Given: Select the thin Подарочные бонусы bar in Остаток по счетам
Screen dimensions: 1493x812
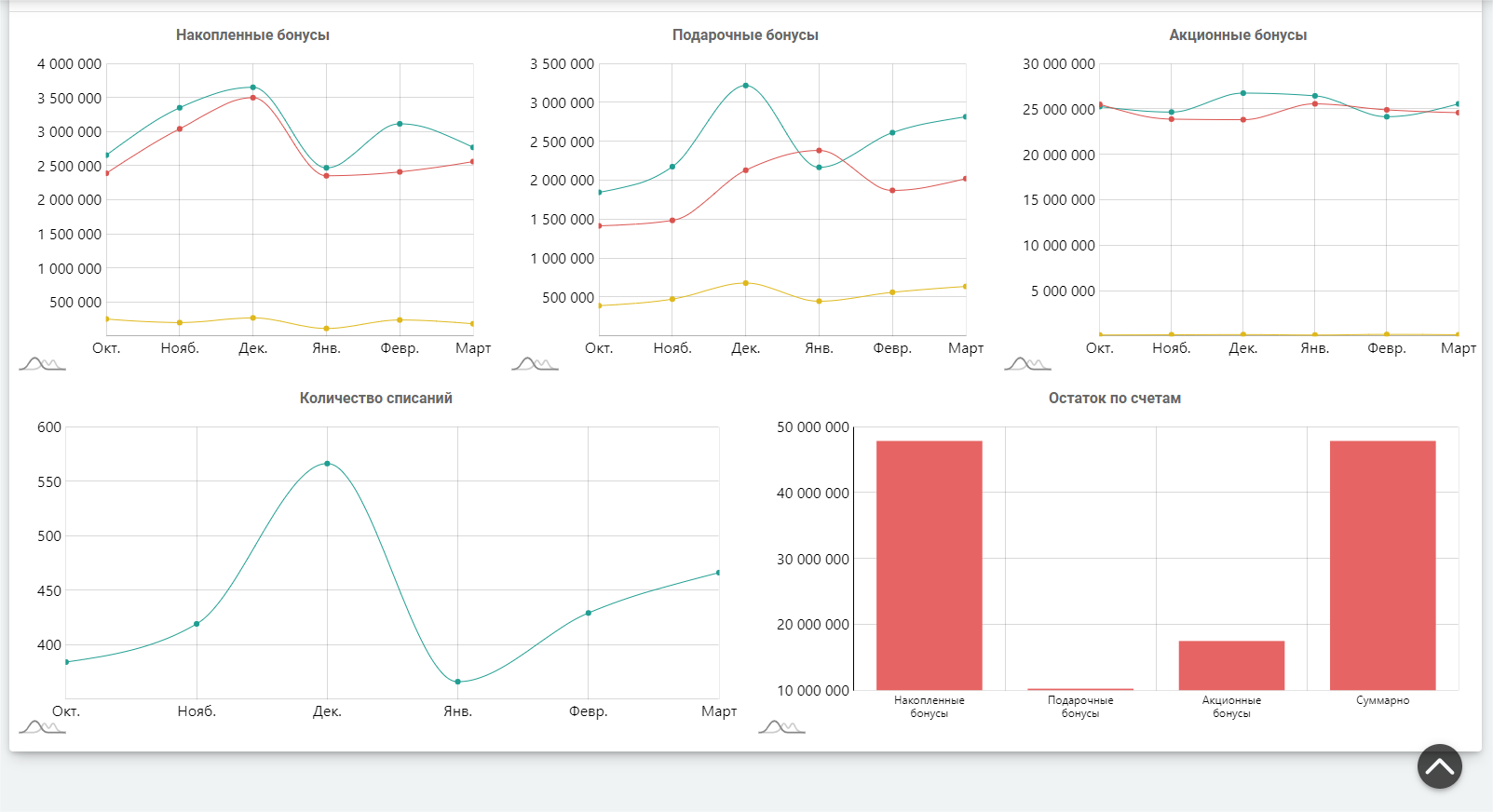Looking at the screenshot, I should point(1080,689).
